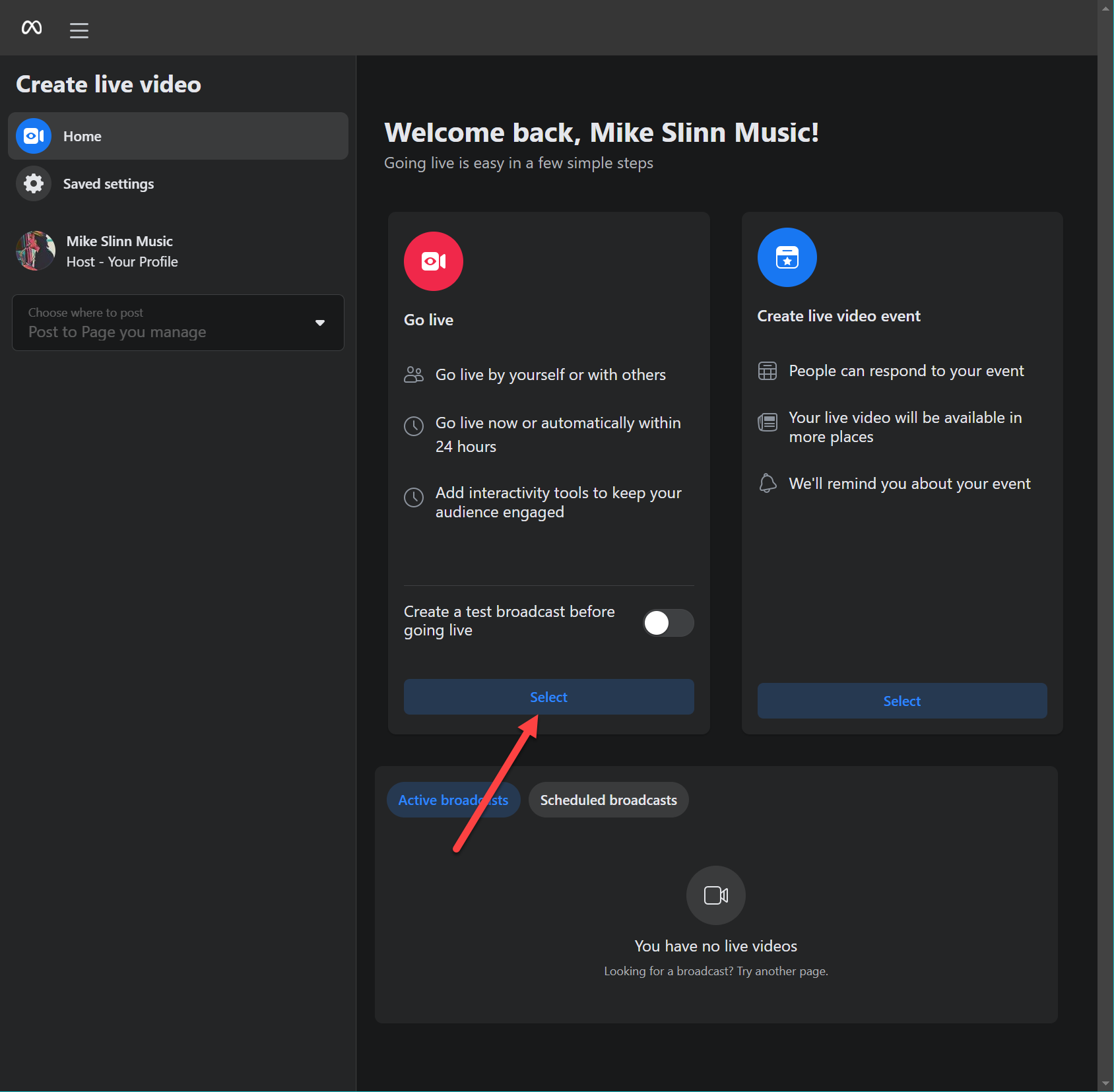
Task: Click Mike Slinn Music profile picture
Action: tap(36, 251)
